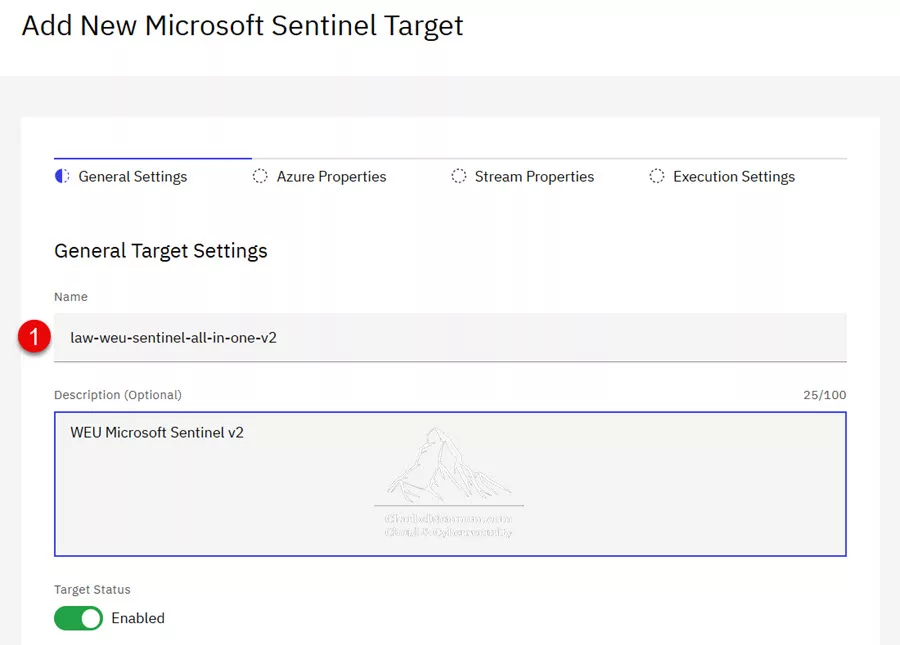Go to the Azure Properties step
Screen dimensions: 900x645
pyautogui.click(x=331, y=177)
